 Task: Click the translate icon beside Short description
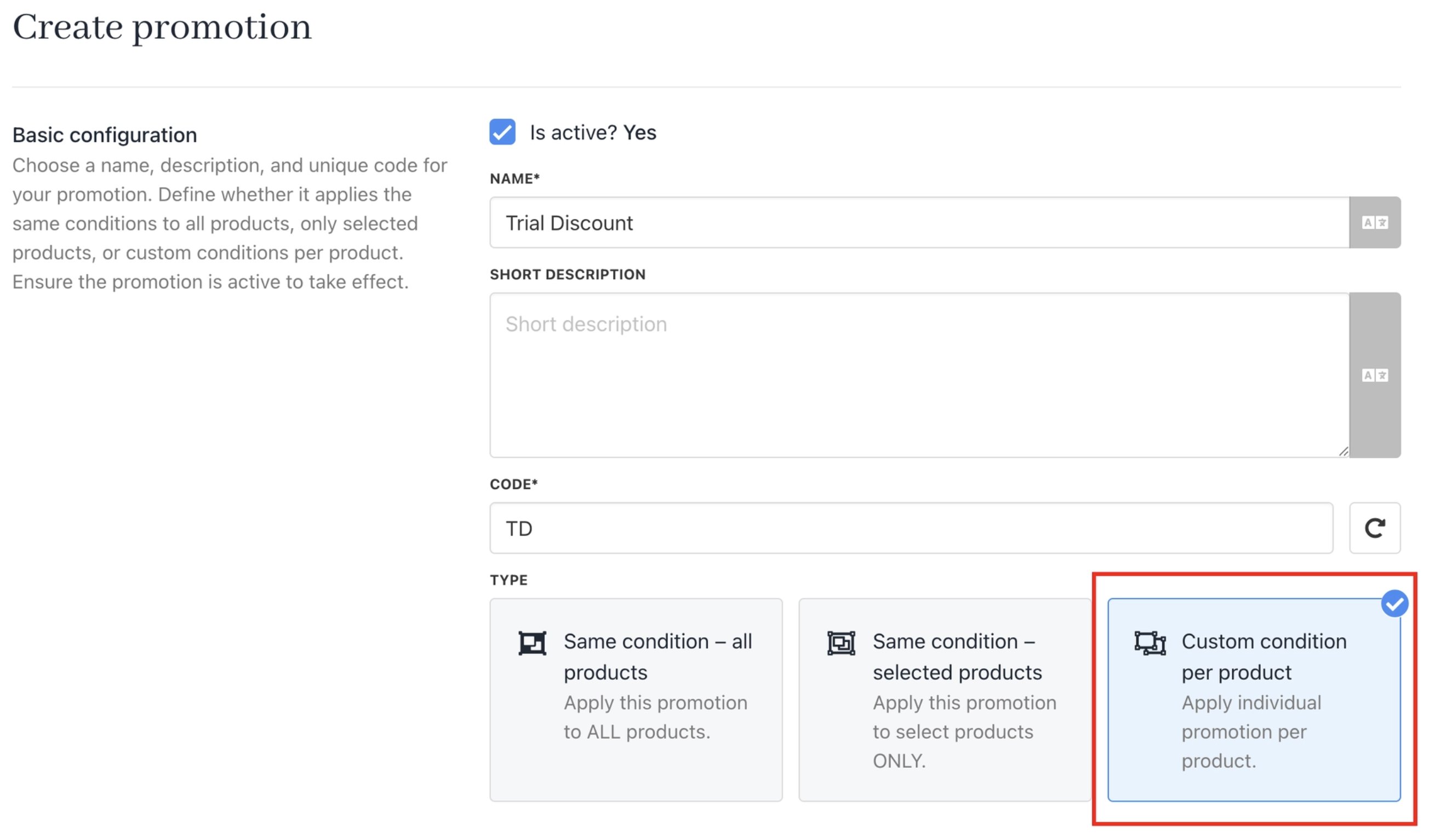1375,376
